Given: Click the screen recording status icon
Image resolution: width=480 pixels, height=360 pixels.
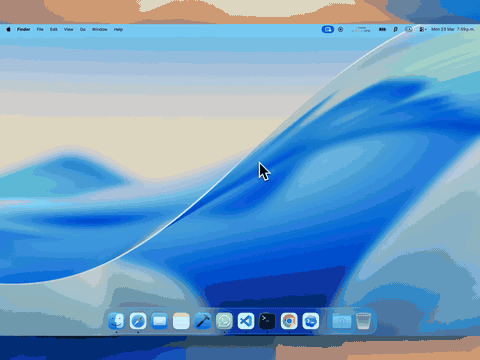Looking at the screenshot, I should tap(340, 29).
